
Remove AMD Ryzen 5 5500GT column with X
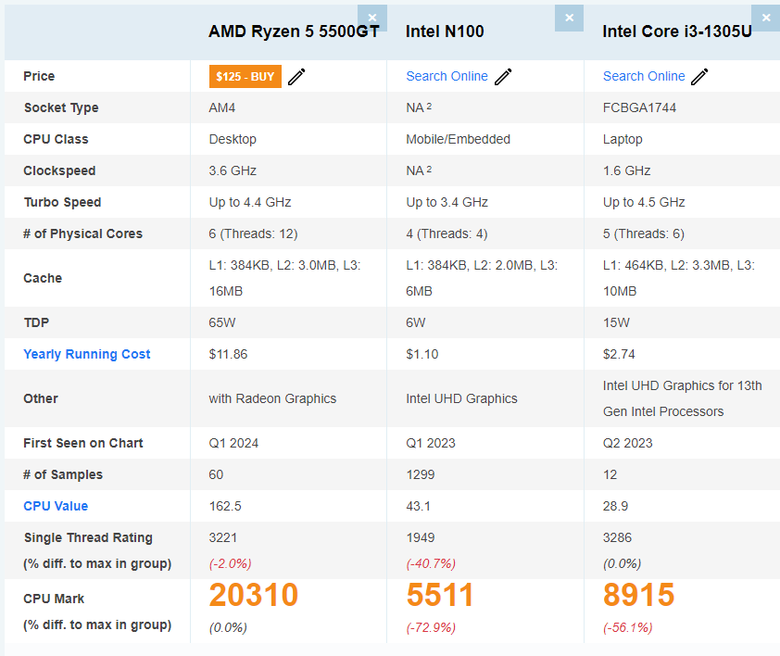click(372, 18)
